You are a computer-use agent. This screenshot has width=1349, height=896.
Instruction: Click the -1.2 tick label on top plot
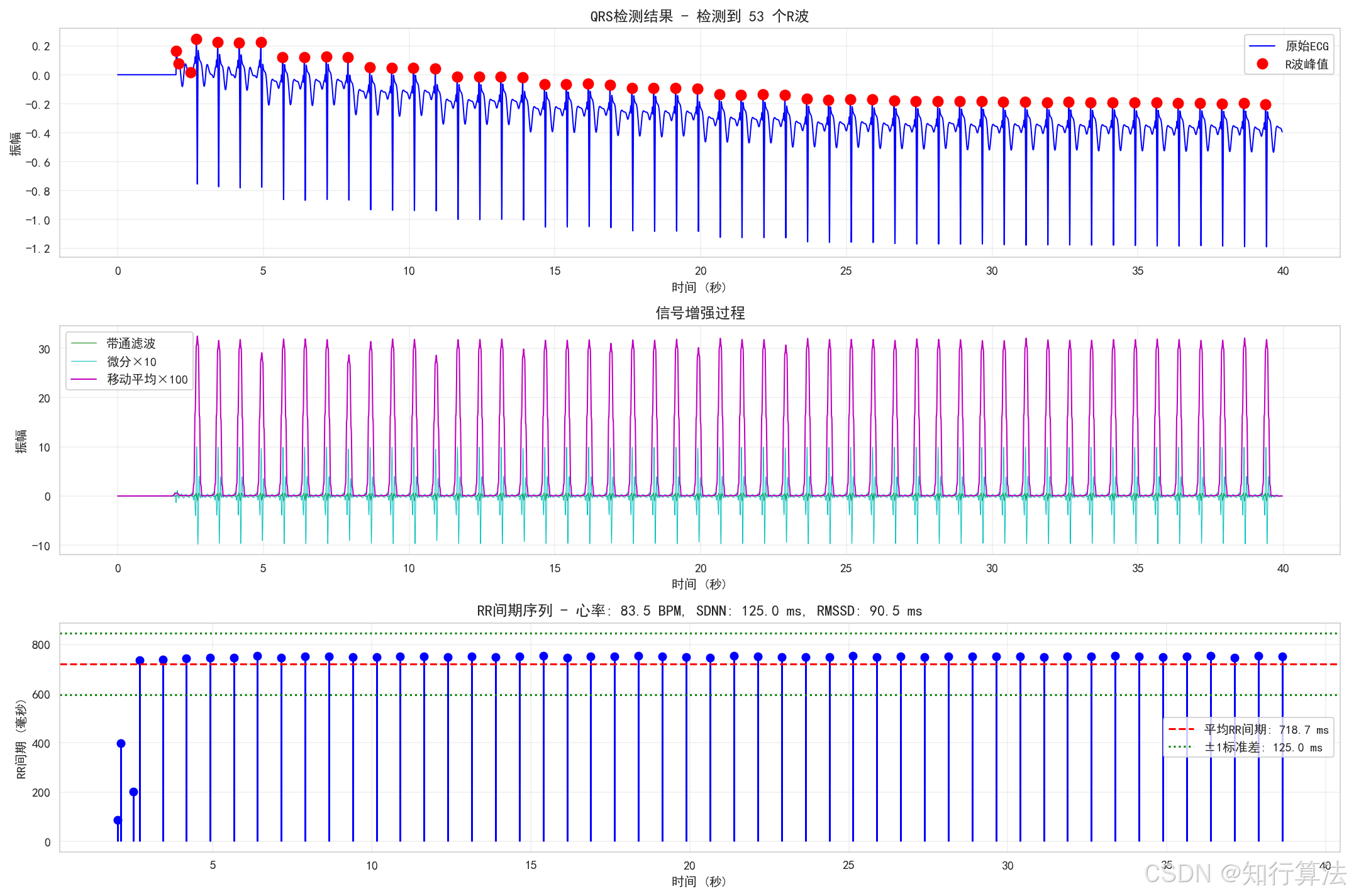pyautogui.click(x=38, y=248)
